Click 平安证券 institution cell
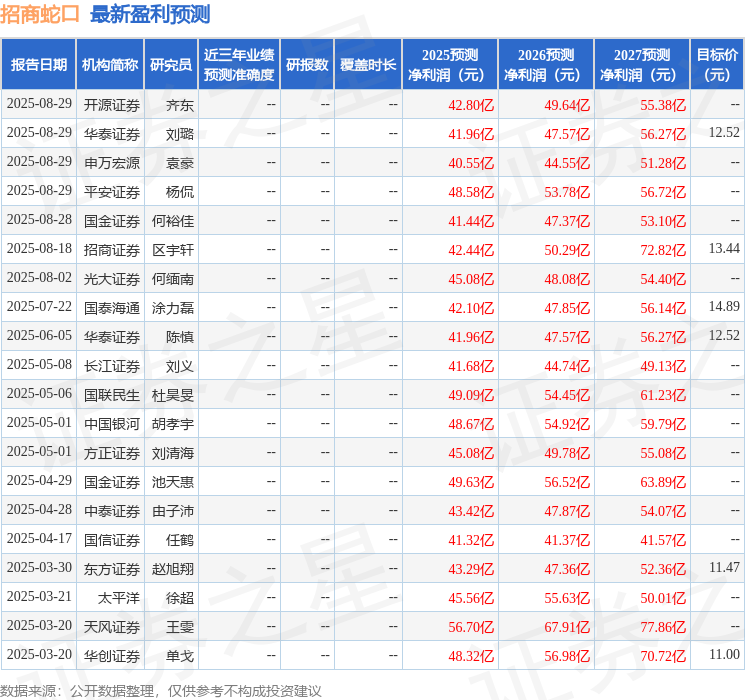Viewport: 745px width, 700px height. tap(112, 192)
